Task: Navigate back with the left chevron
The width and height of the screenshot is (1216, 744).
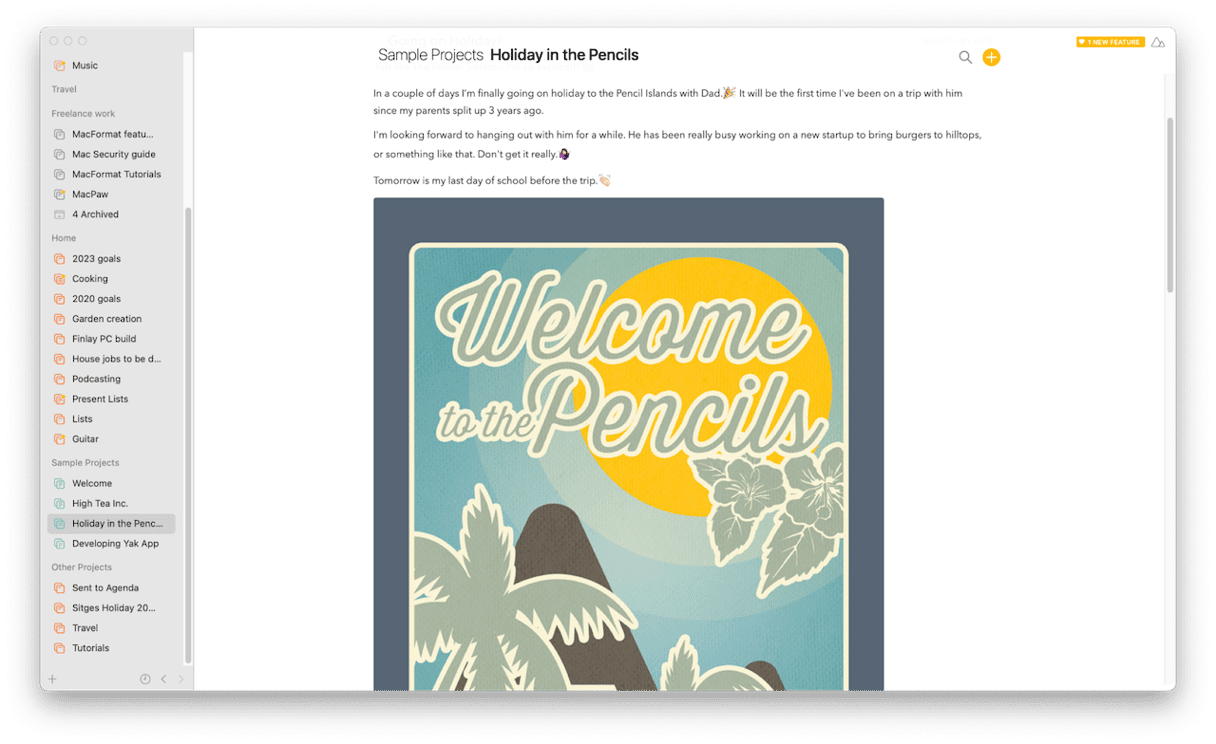Action: coord(164,679)
